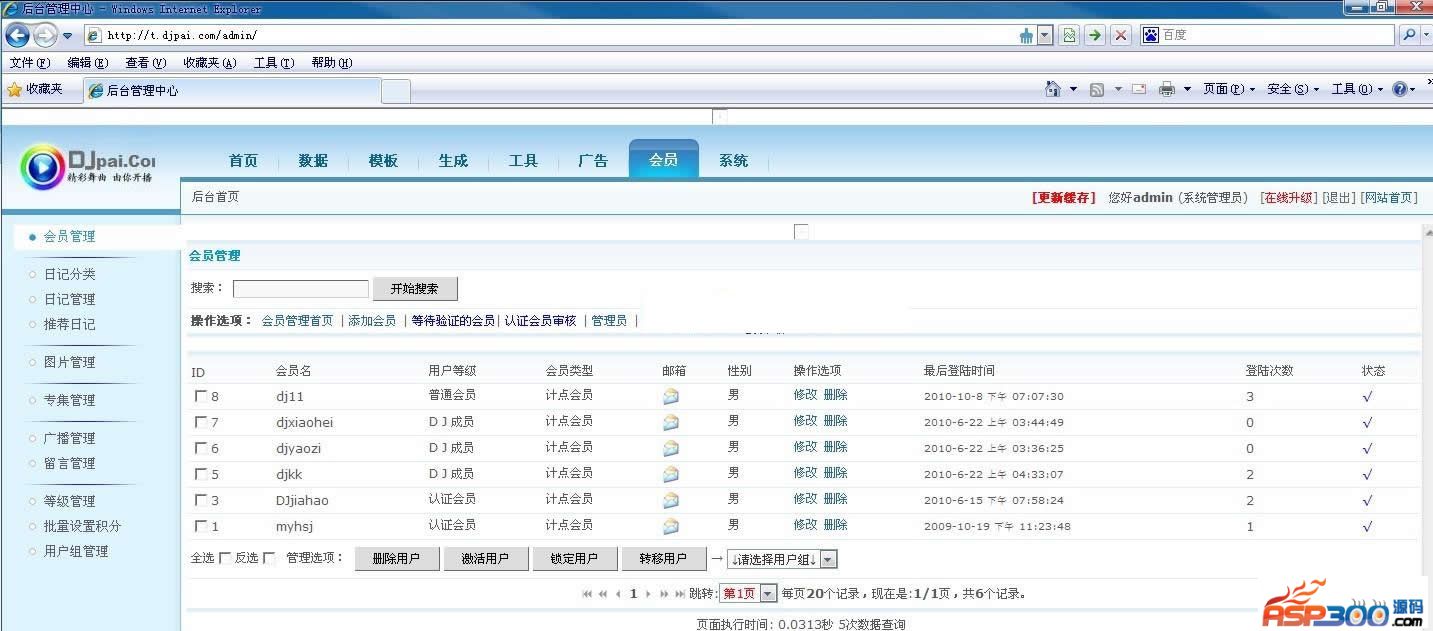The width and height of the screenshot is (1433, 631).
Task: Click into the member 搜索 text field
Action: pos(301,289)
